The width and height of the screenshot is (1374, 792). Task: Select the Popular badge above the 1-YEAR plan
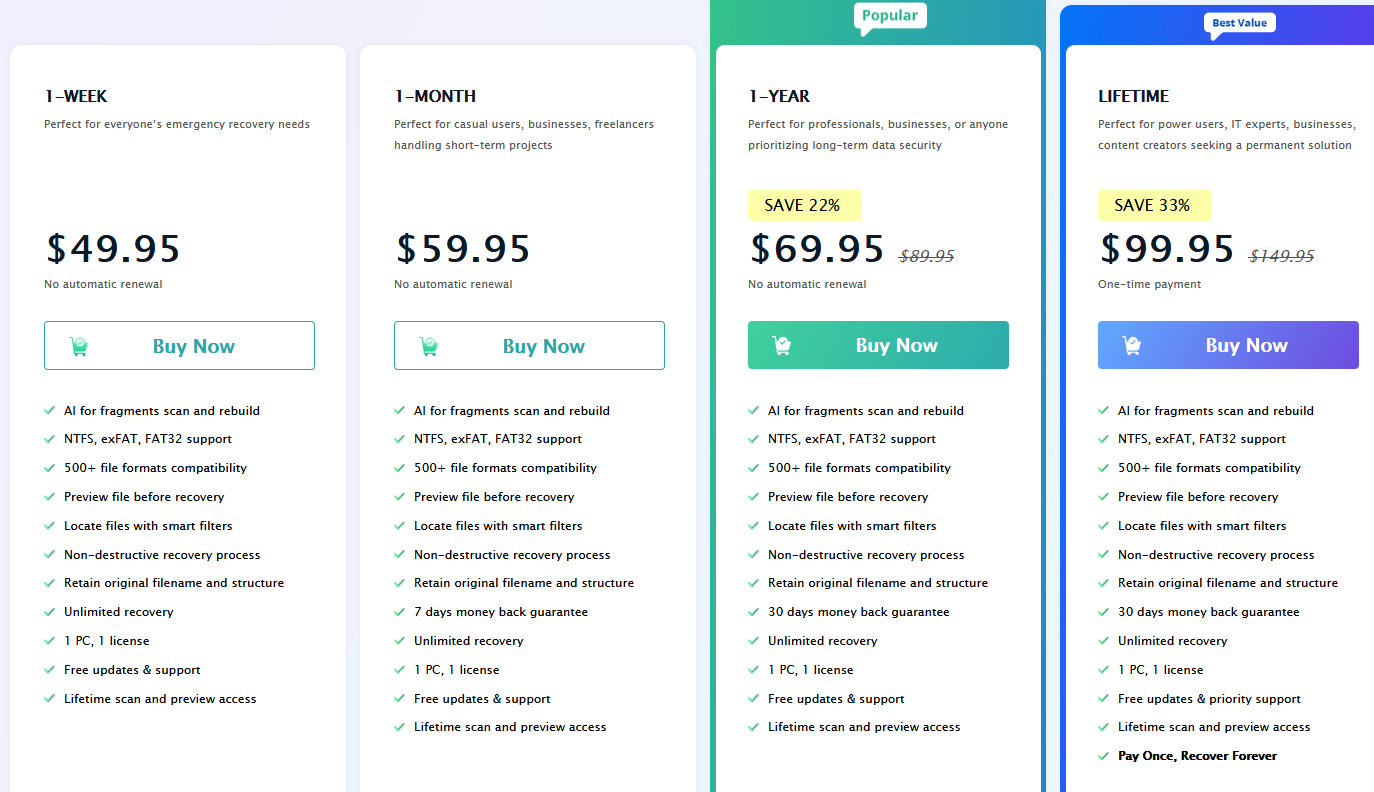[x=890, y=16]
